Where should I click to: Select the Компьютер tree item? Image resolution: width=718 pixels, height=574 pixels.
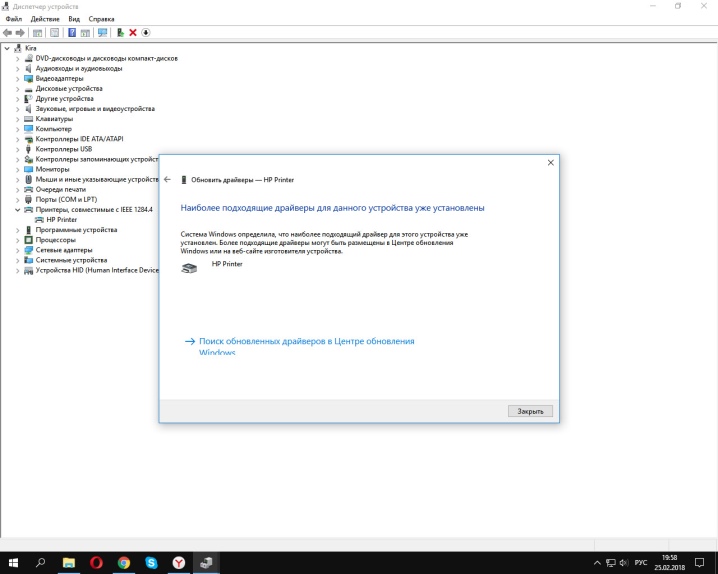pos(54,129)
